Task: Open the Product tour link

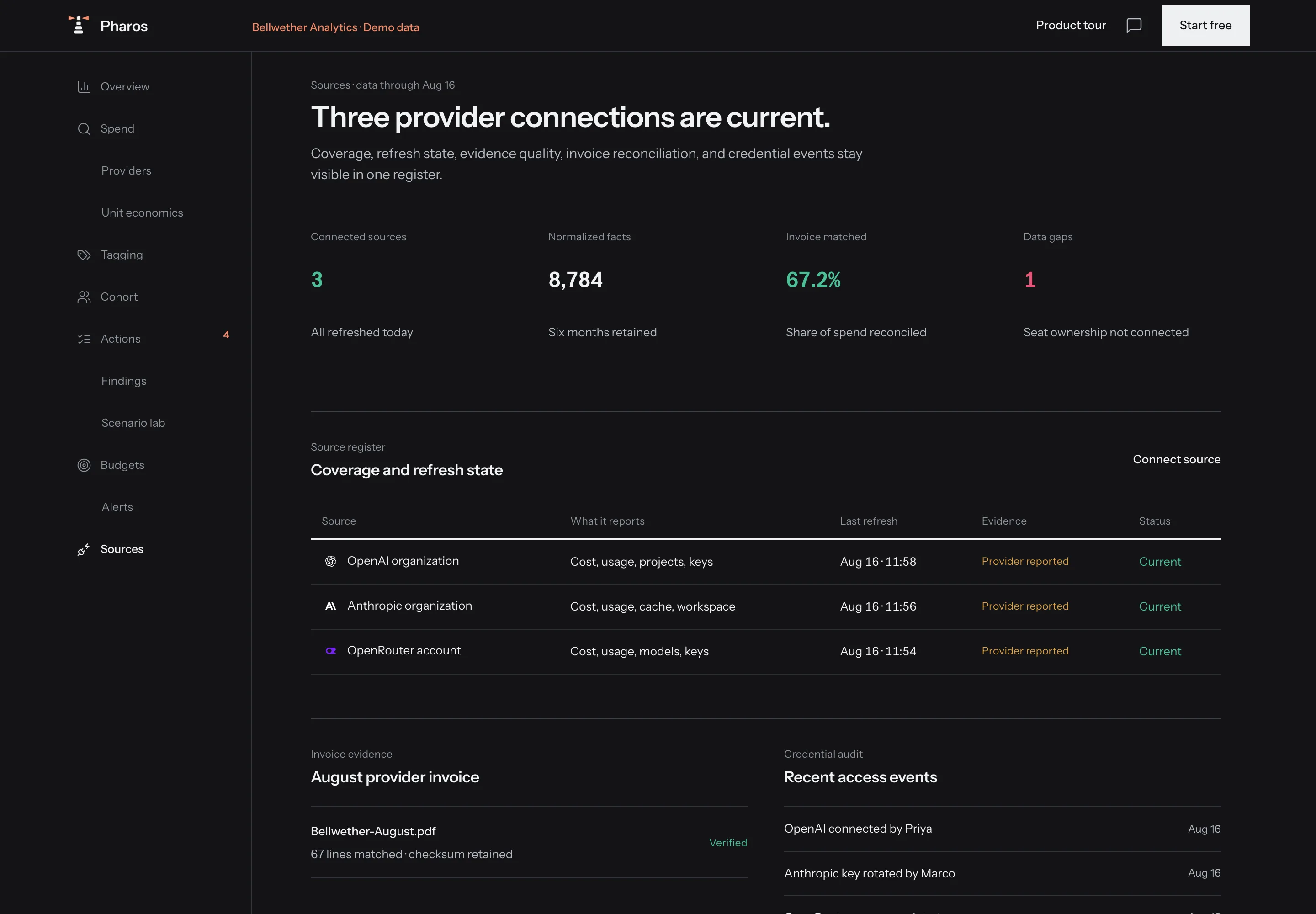Action: coord(1070,25)
